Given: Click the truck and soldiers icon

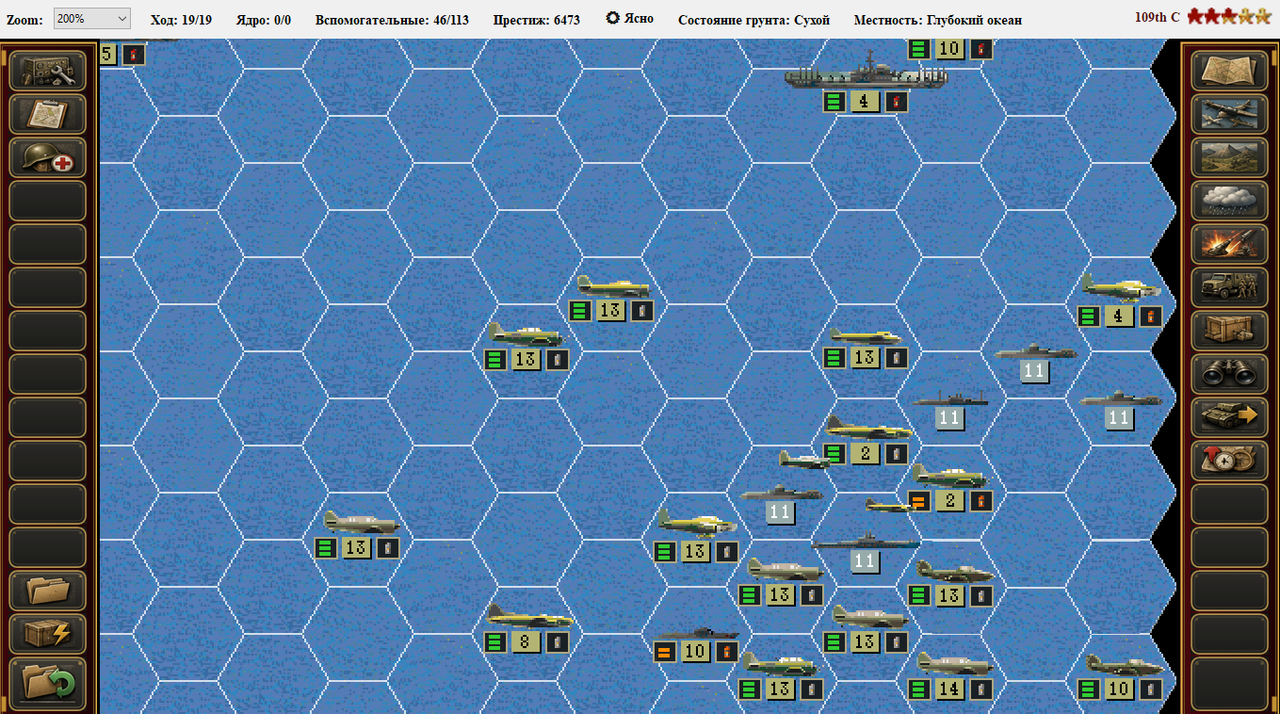Looking at the screenshot, I should [x=1231, y=287].
